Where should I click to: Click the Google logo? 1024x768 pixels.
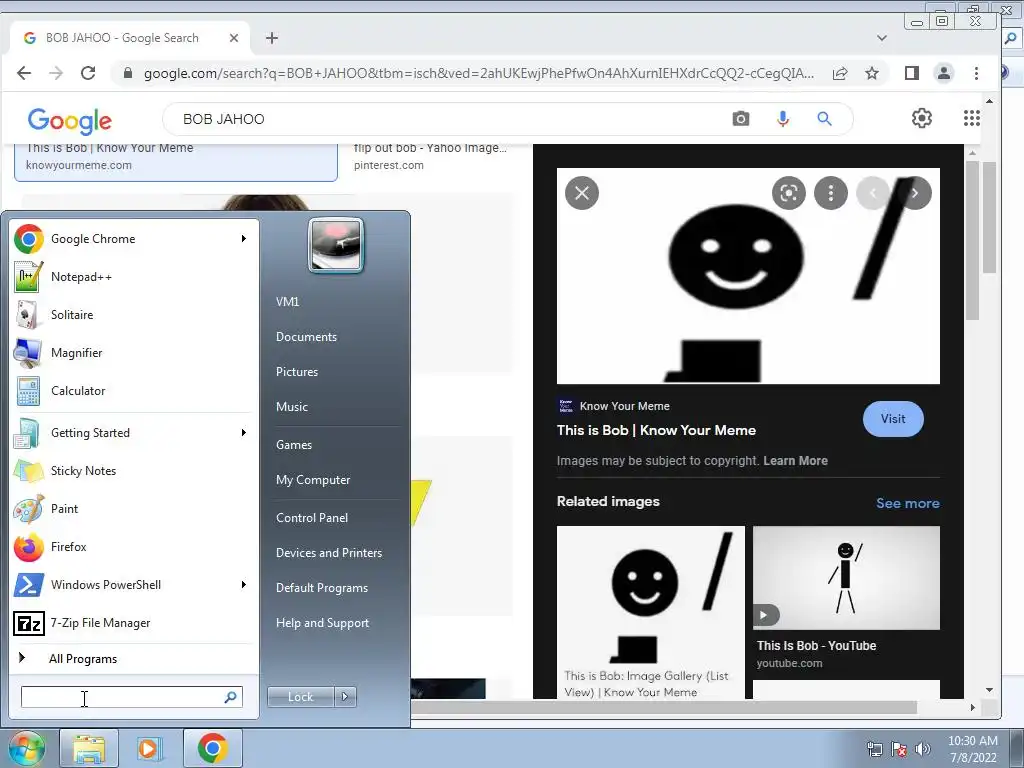click(70, 121)
